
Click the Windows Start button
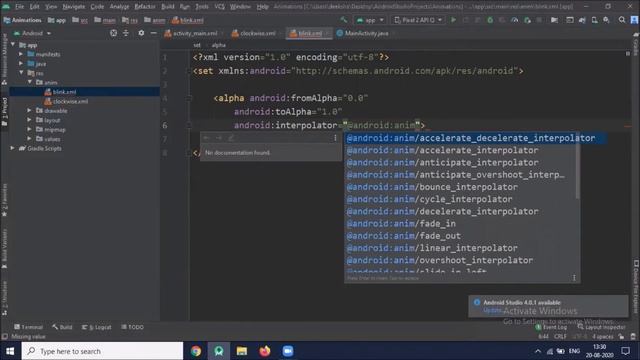(x=10, y=351)
